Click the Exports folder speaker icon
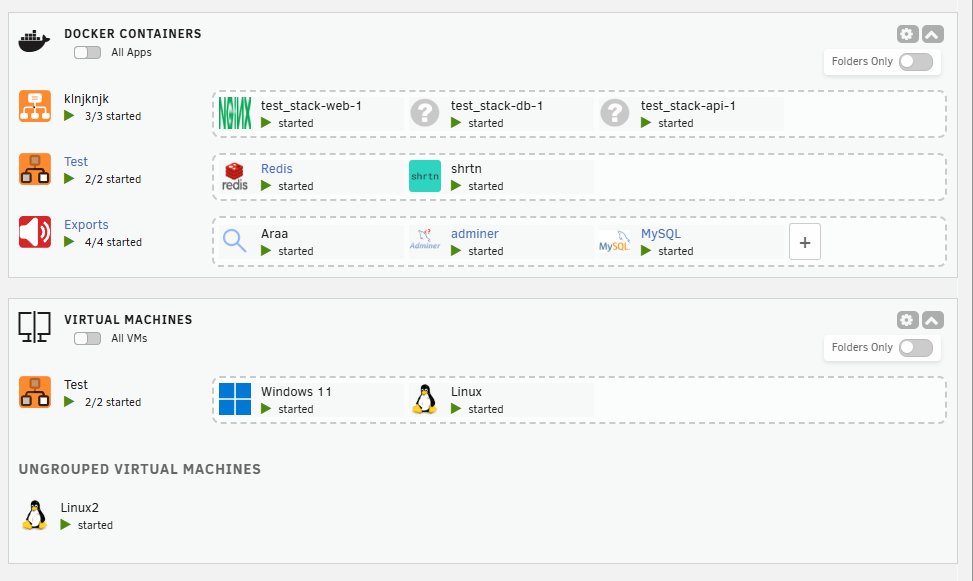The image size is (973, 581). tap(35, 232)
